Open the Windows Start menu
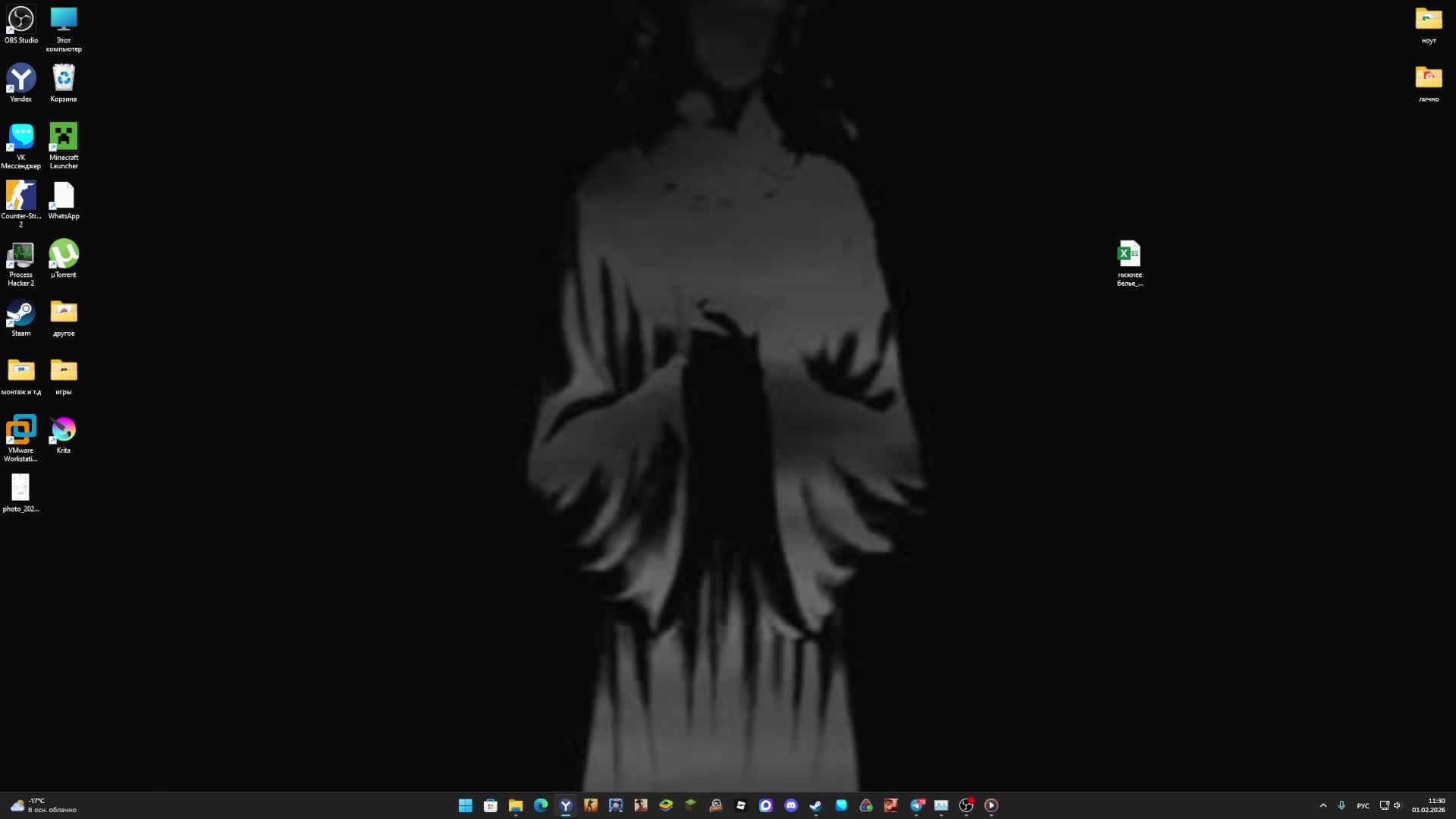This screenshot has height=819, width=1456. (x=466, y=805)
